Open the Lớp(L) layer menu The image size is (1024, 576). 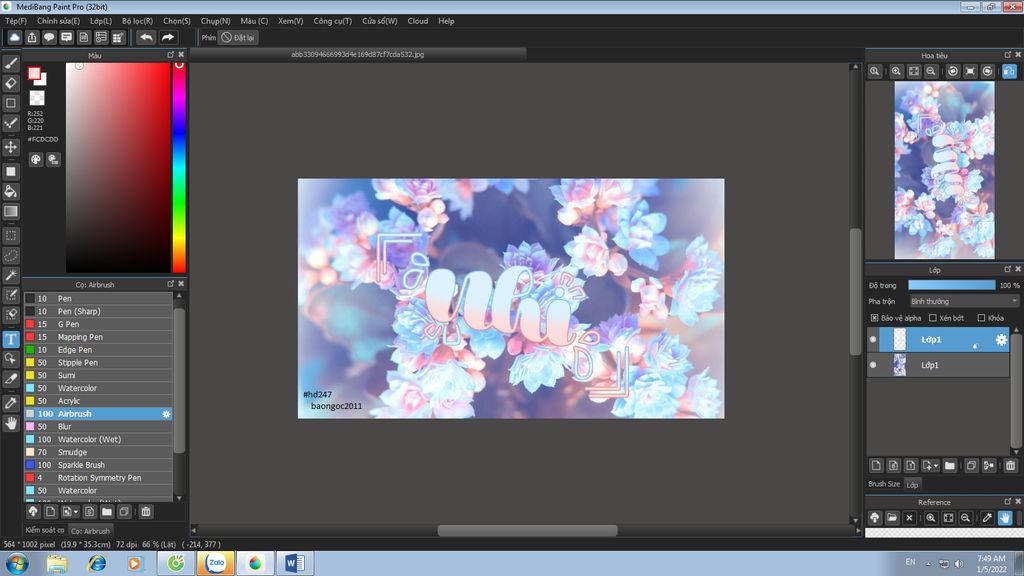click(x=101, y=21)
